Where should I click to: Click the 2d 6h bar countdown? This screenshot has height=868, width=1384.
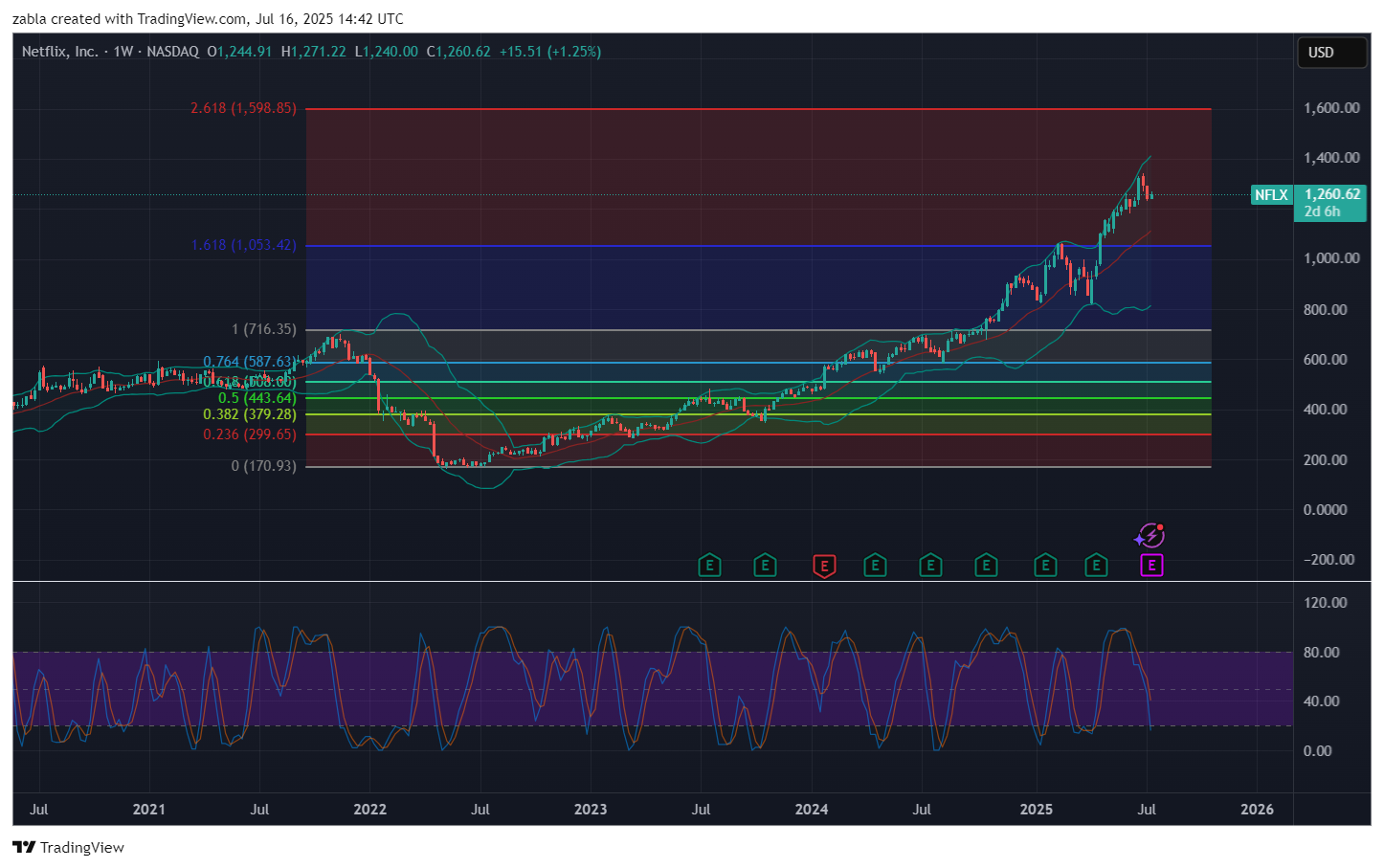coord(1322,211)
